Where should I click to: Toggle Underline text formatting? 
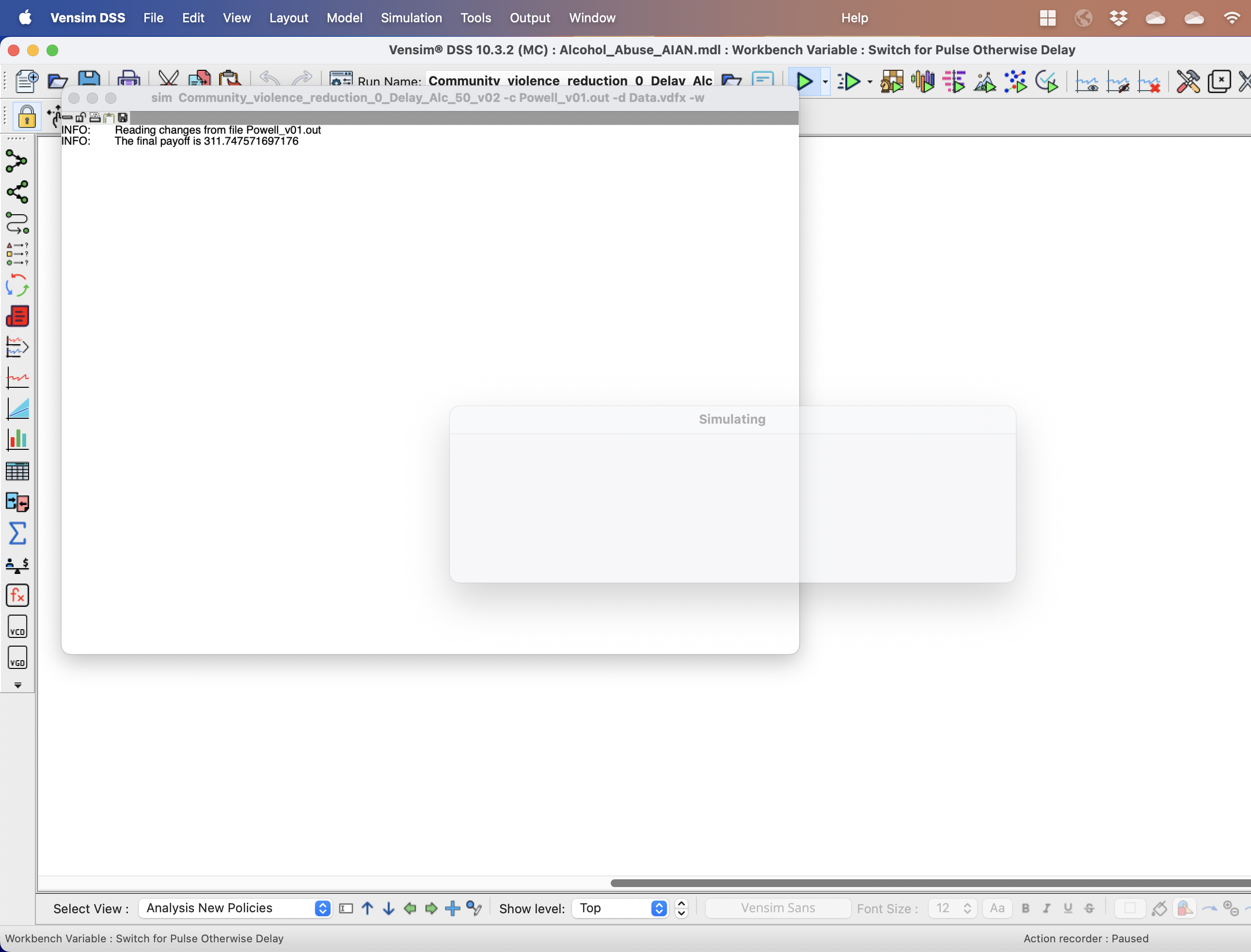(1068, 908)
